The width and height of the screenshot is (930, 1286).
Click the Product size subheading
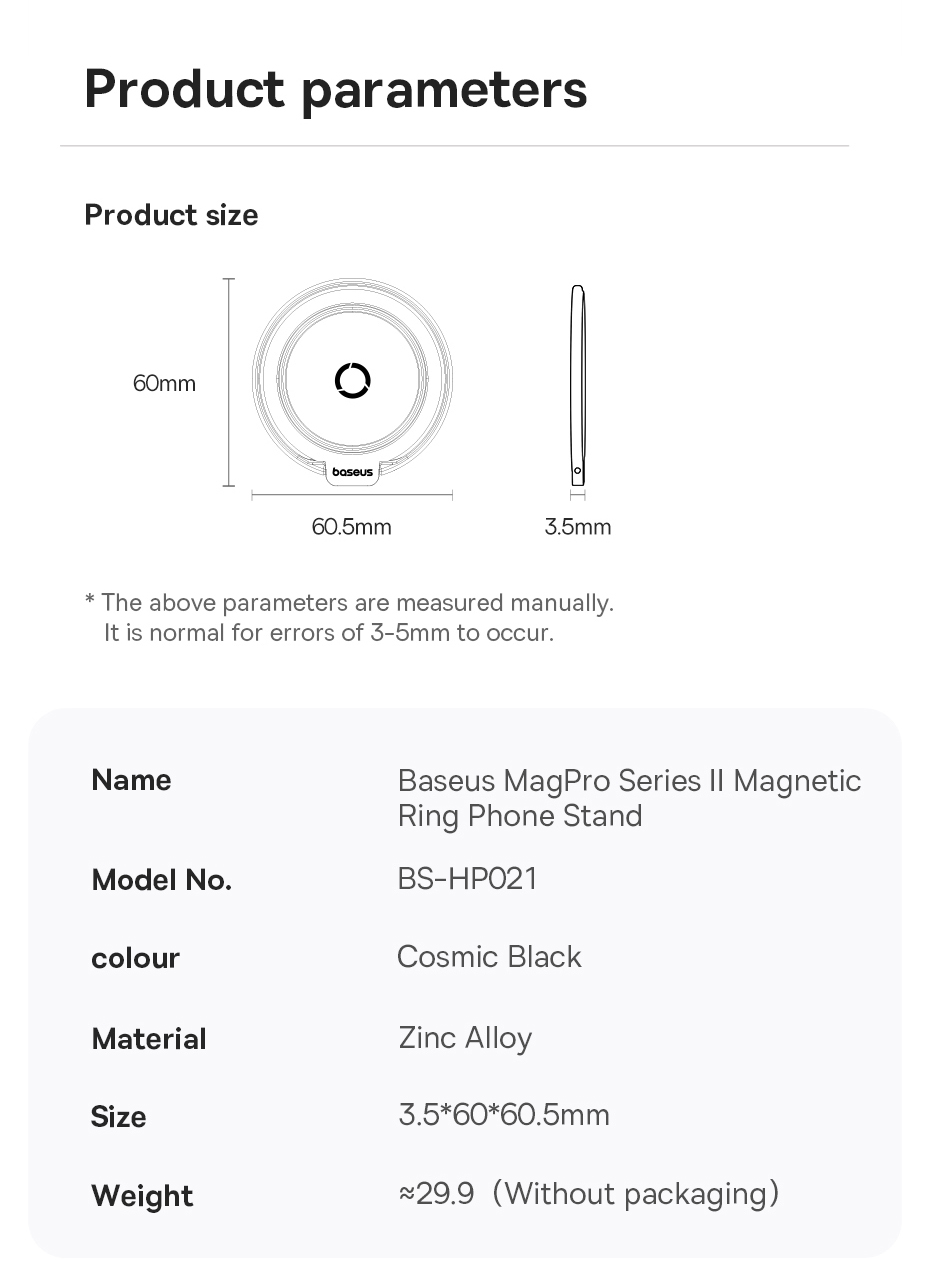pyautogui.click(x=171, y=215)
